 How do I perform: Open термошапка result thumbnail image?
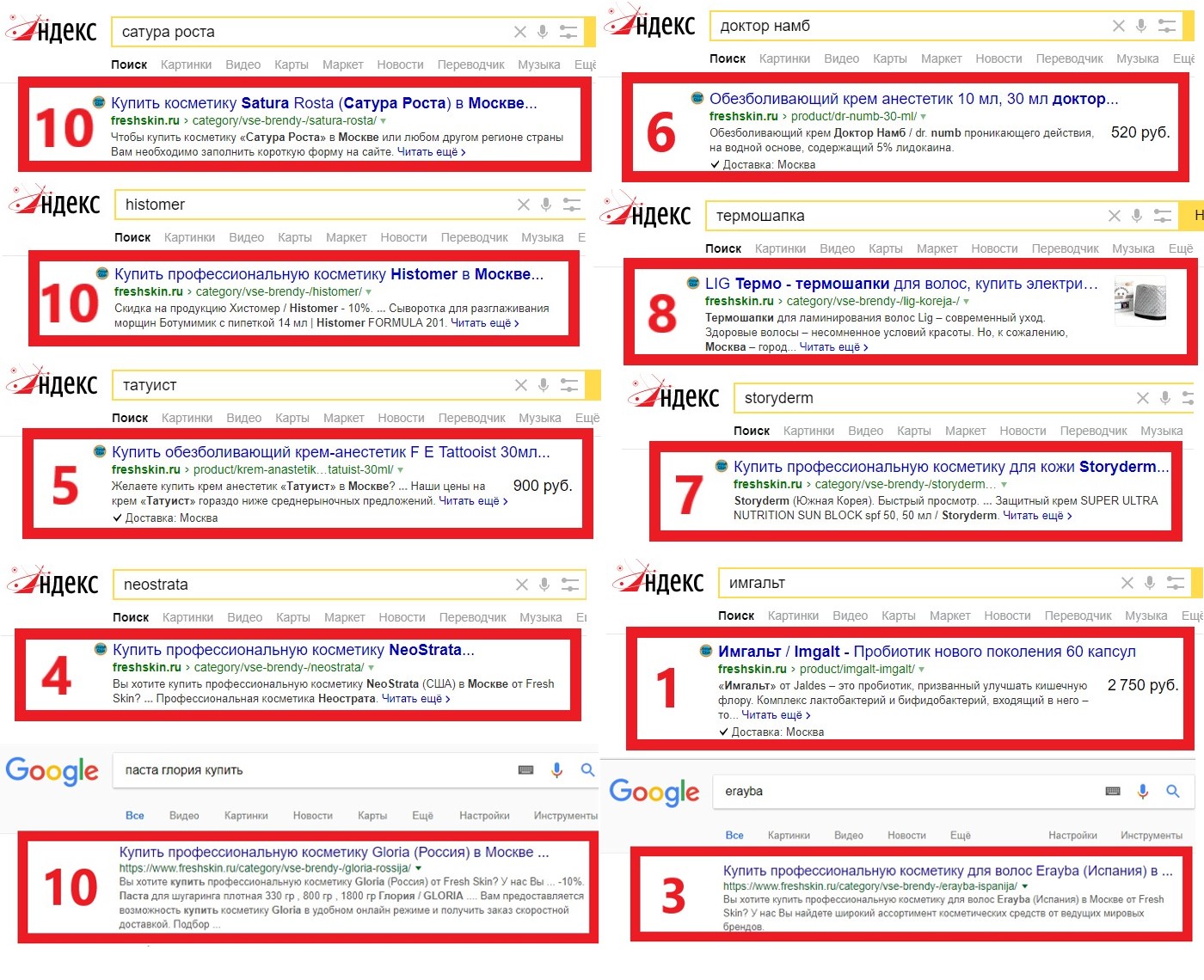click(x=1140, y=301)
